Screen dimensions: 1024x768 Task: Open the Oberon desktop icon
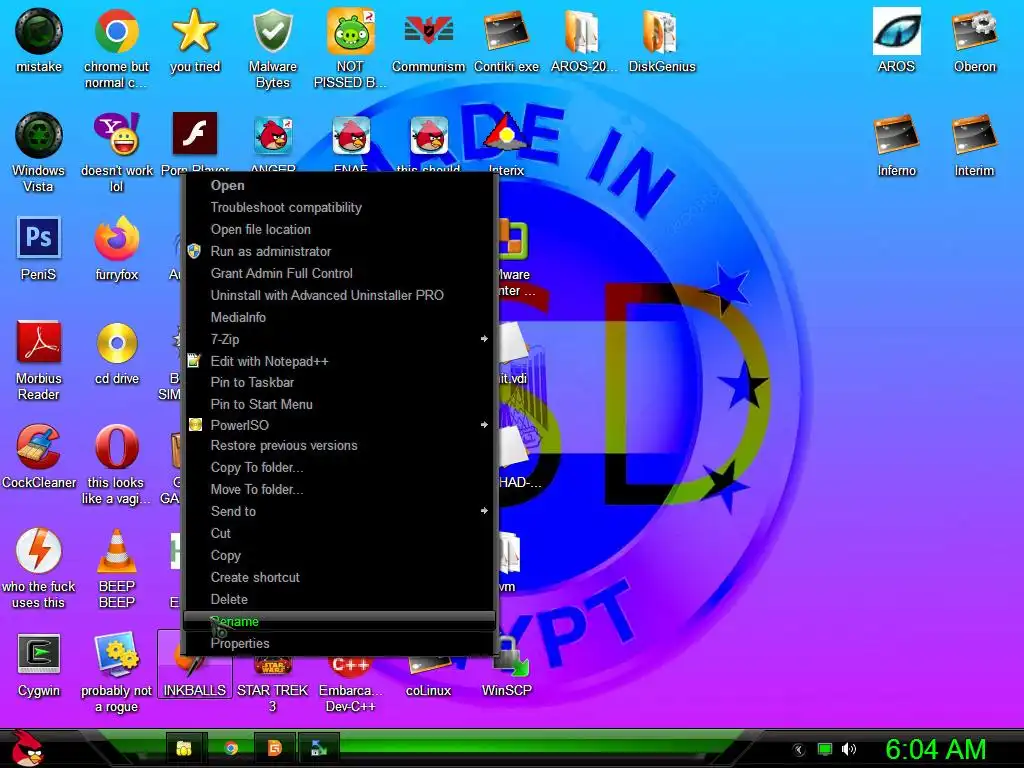[974, 31]
